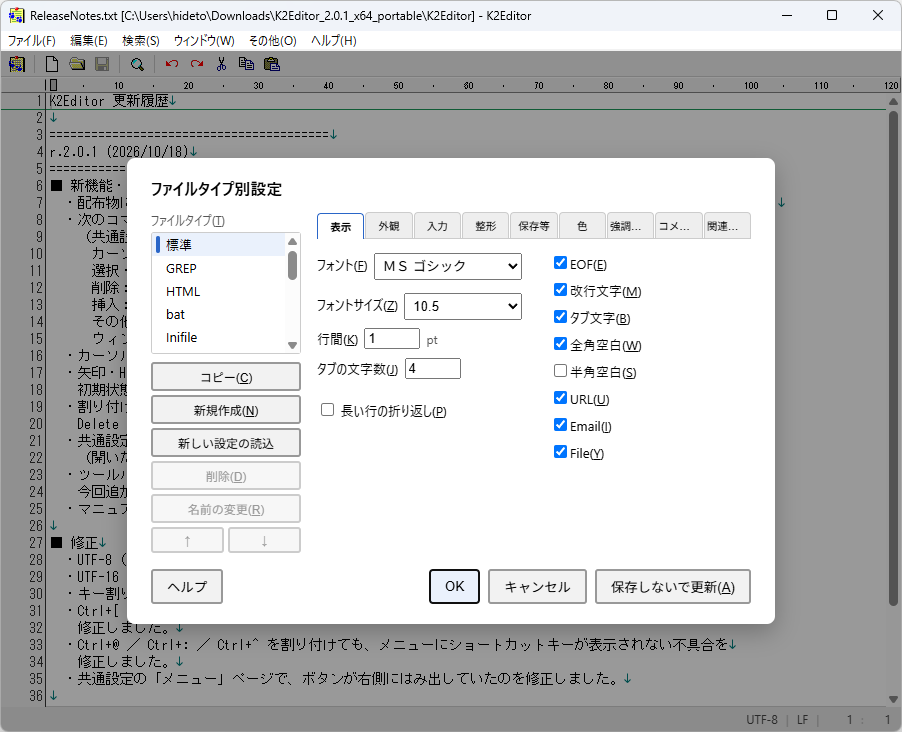Select the 表示 tab
902x732 pixels.
[341, 226]
